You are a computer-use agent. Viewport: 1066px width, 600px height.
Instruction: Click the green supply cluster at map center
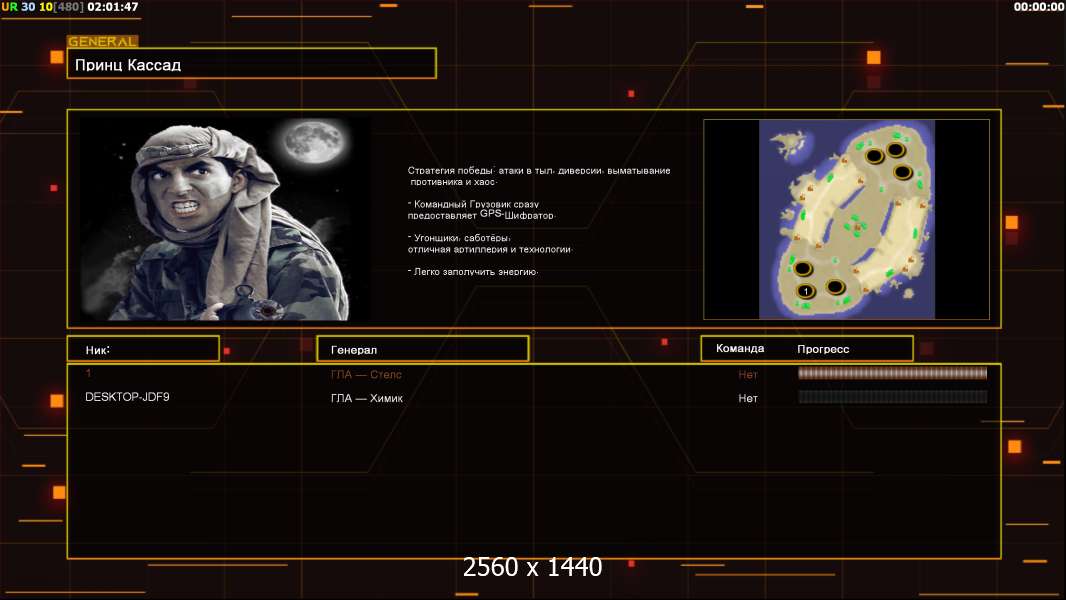pos(856,224)
